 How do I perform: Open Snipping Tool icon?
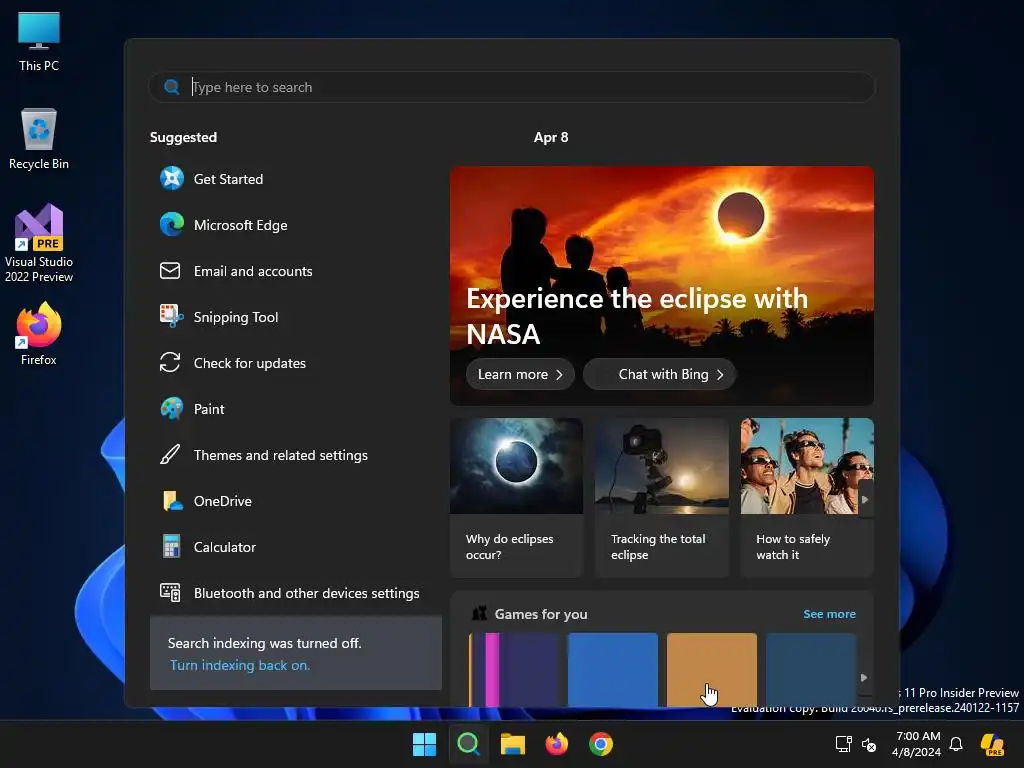pos(172,317)
